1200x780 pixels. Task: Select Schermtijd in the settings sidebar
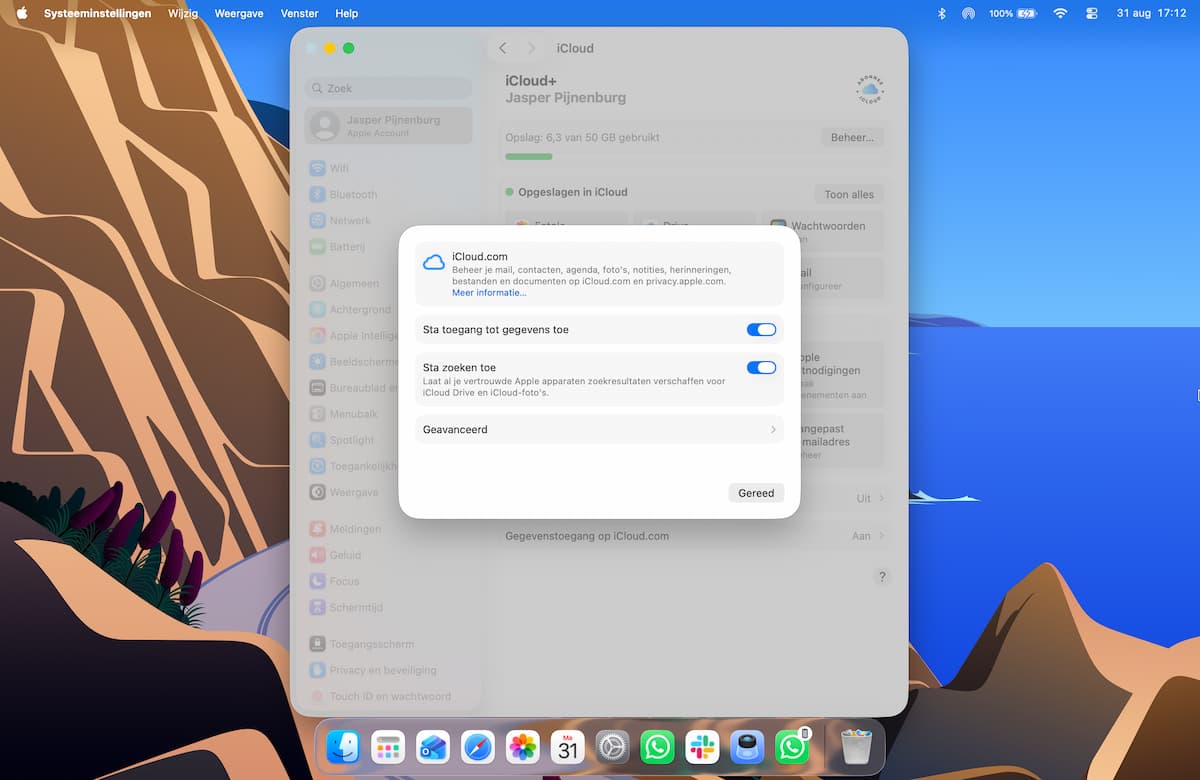pos(388,607)
